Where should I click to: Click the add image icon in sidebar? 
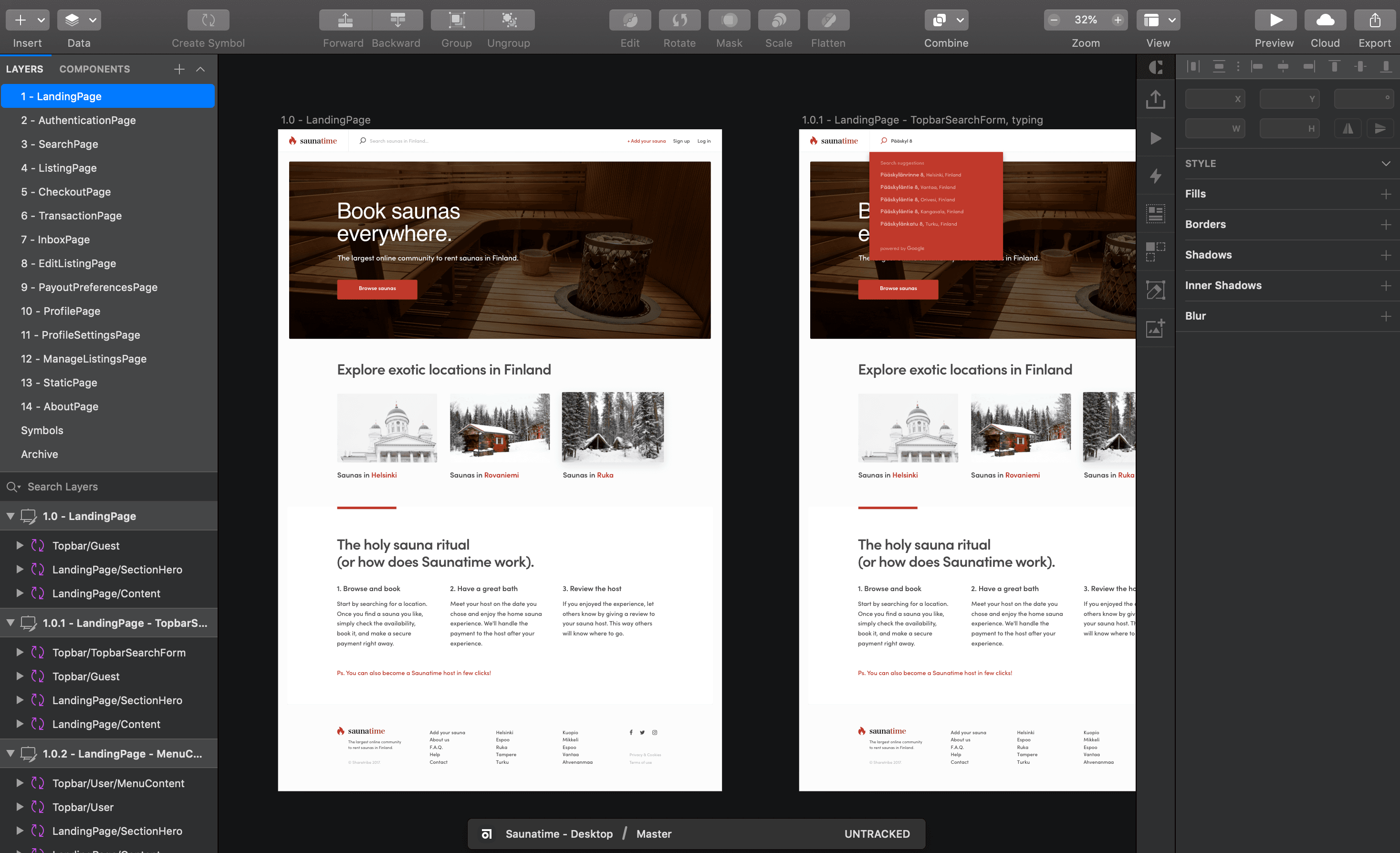point(1155,328)
